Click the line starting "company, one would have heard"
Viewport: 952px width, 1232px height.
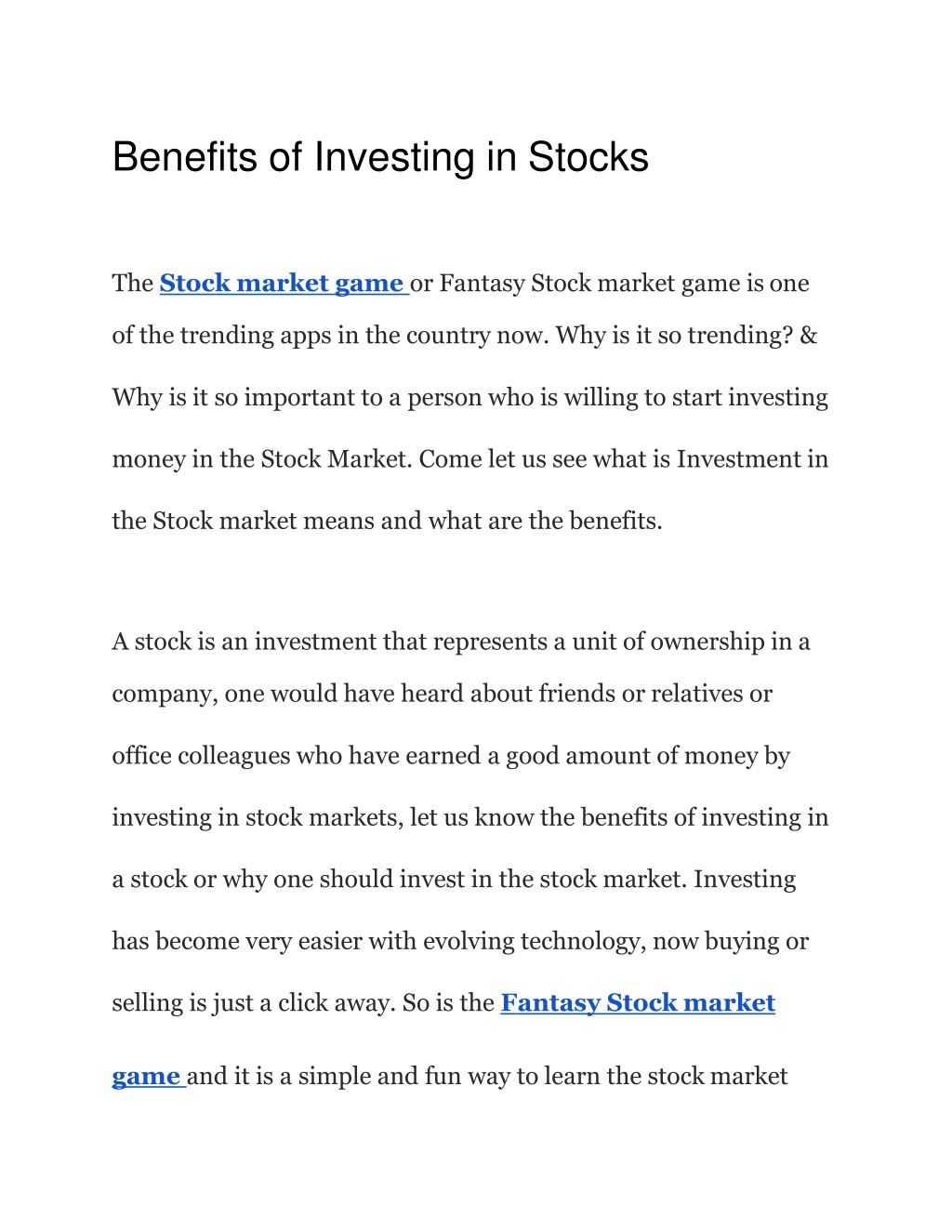tap(442, 694)
